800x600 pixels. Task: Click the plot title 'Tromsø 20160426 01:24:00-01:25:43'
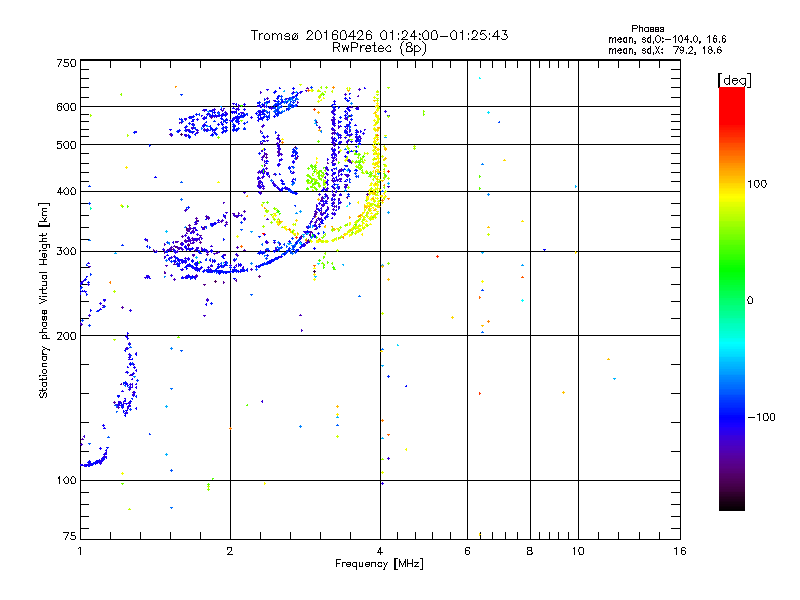pos(379,35)
